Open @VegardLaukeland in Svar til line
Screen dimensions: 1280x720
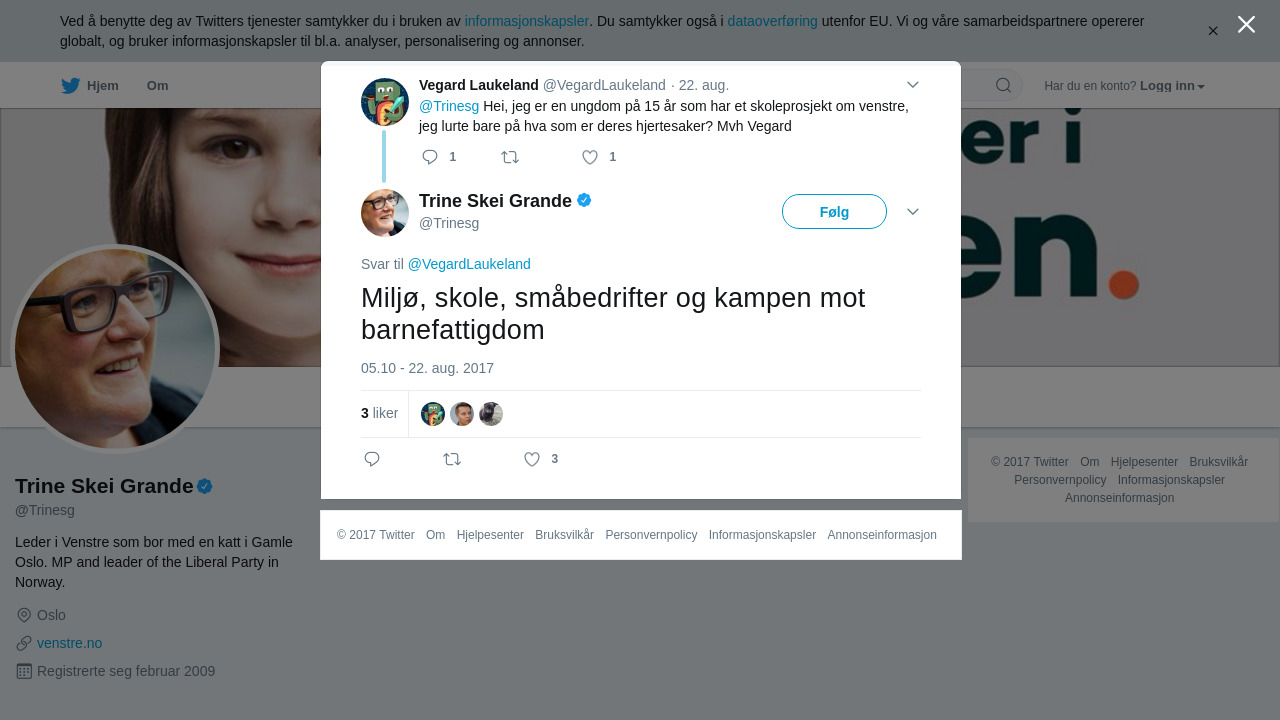[x=469, y=264]
